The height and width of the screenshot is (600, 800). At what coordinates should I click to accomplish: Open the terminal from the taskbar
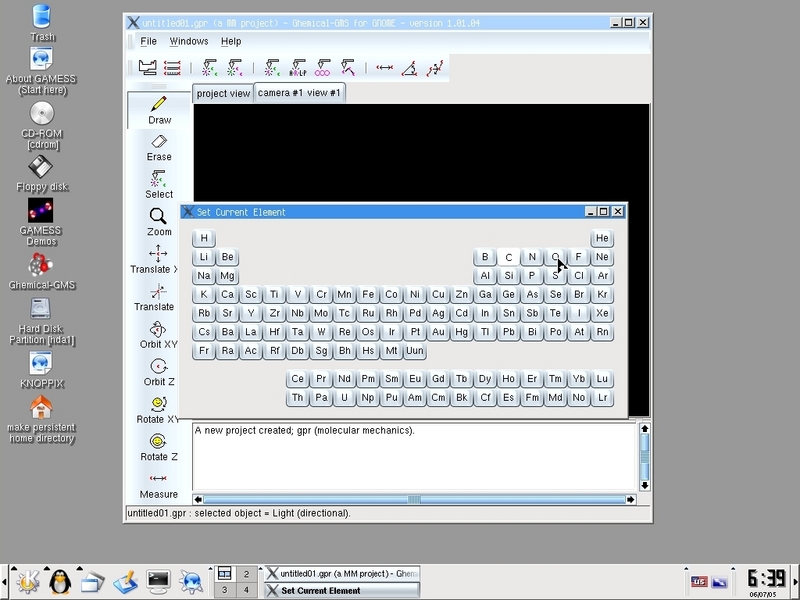tap(158, 579)
